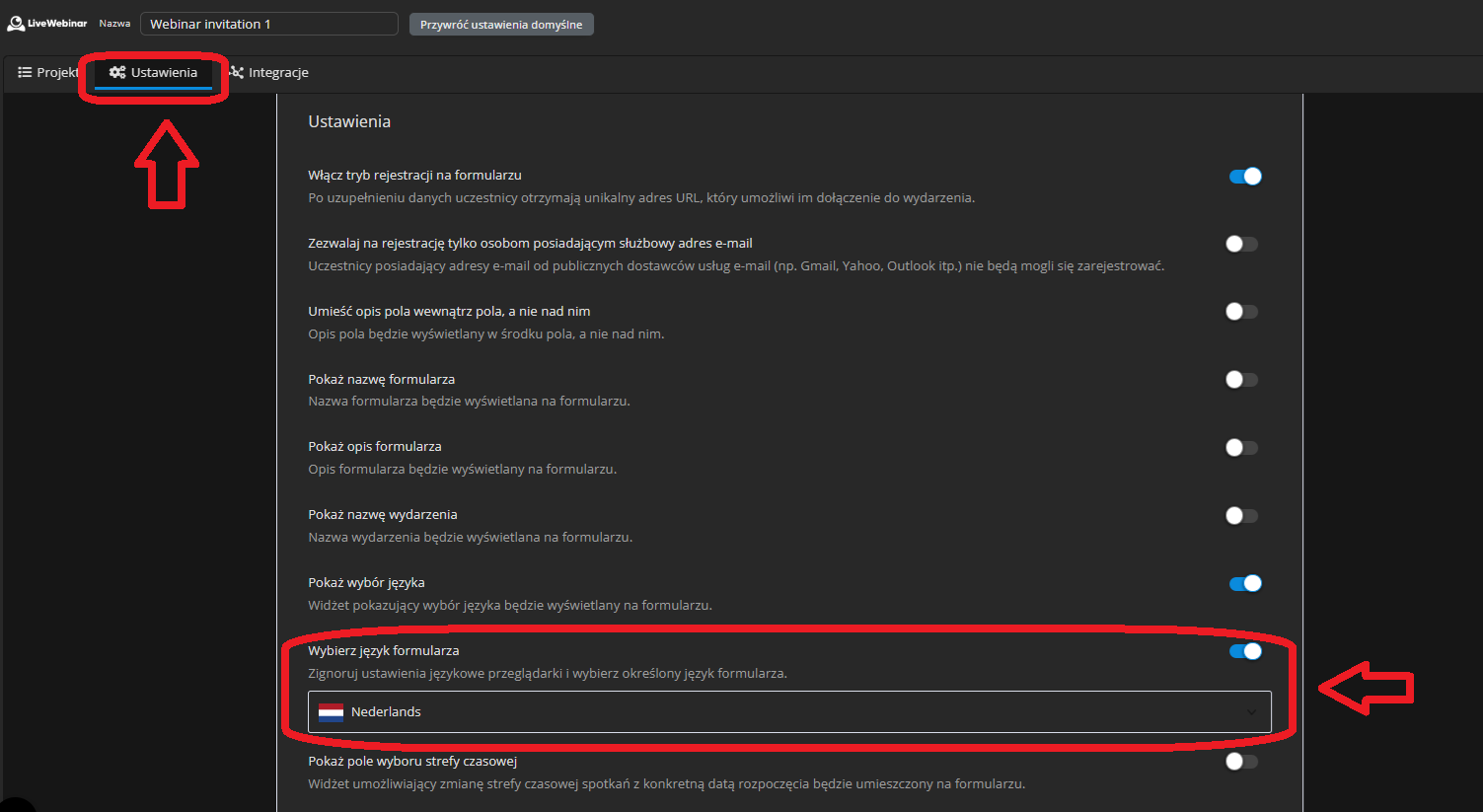Click the Projekt list icon

tap(25, 73)
